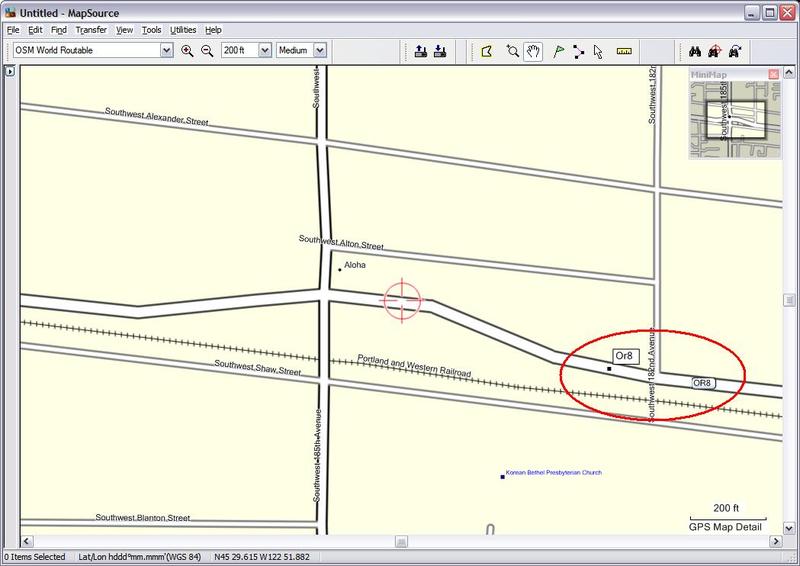Click the Lat/Lon coordinates in status bar

[x=262, y=557]
